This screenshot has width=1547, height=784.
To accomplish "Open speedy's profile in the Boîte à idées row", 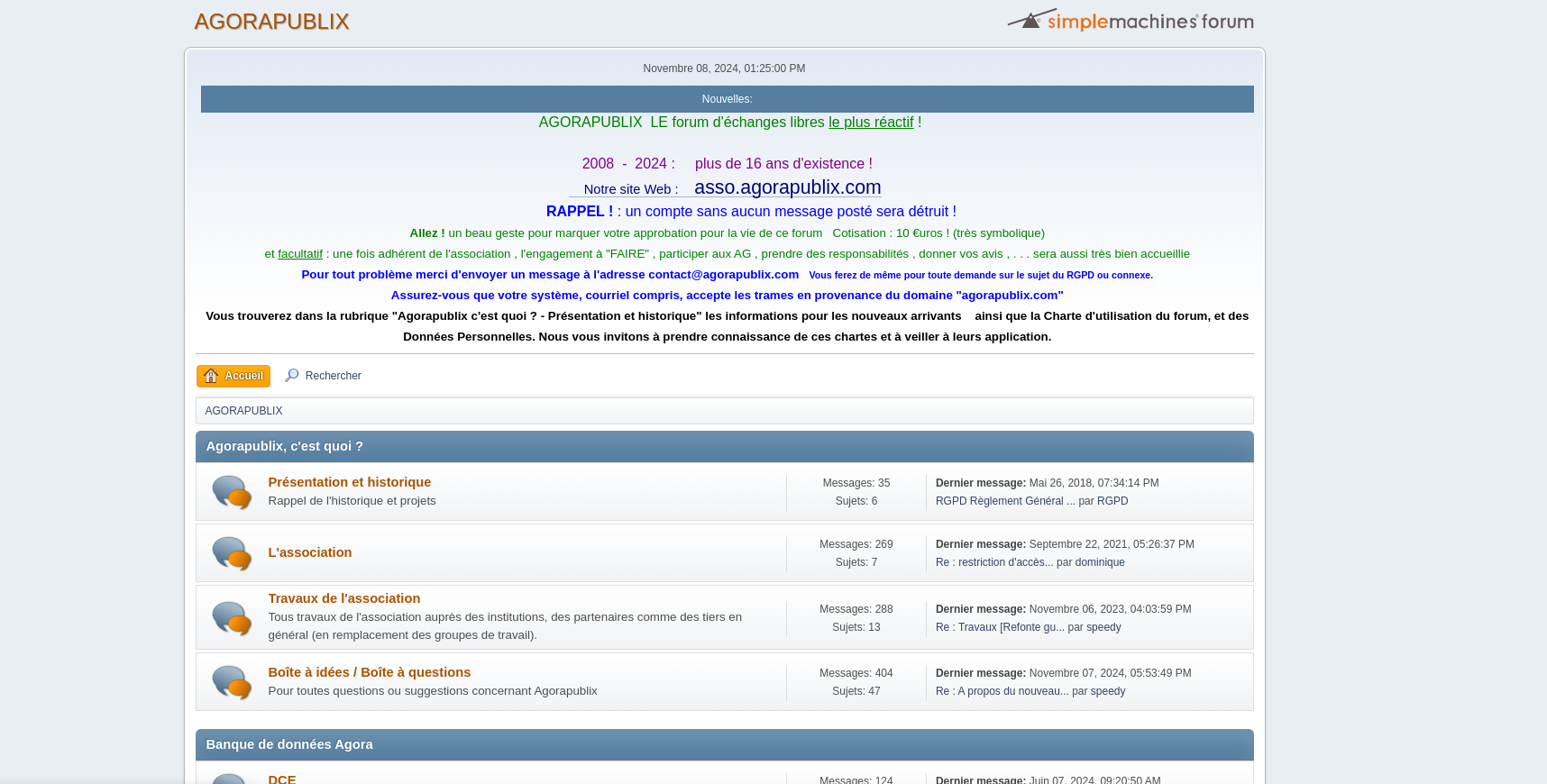I will (x=1108, y=691).
